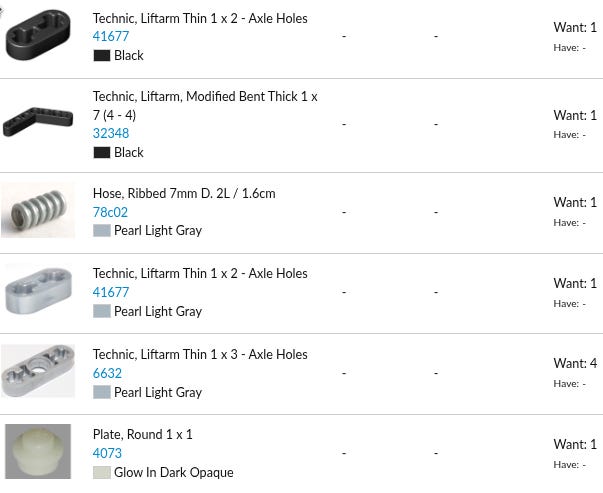
Task: Open the Liftarm Thin 1 x 3 image
Action: coord(38,371)
